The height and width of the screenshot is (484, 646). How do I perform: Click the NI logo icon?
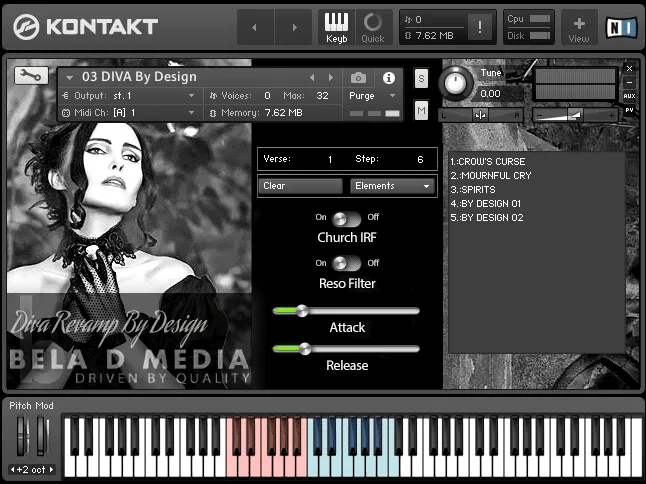click(x=621, y=28)
